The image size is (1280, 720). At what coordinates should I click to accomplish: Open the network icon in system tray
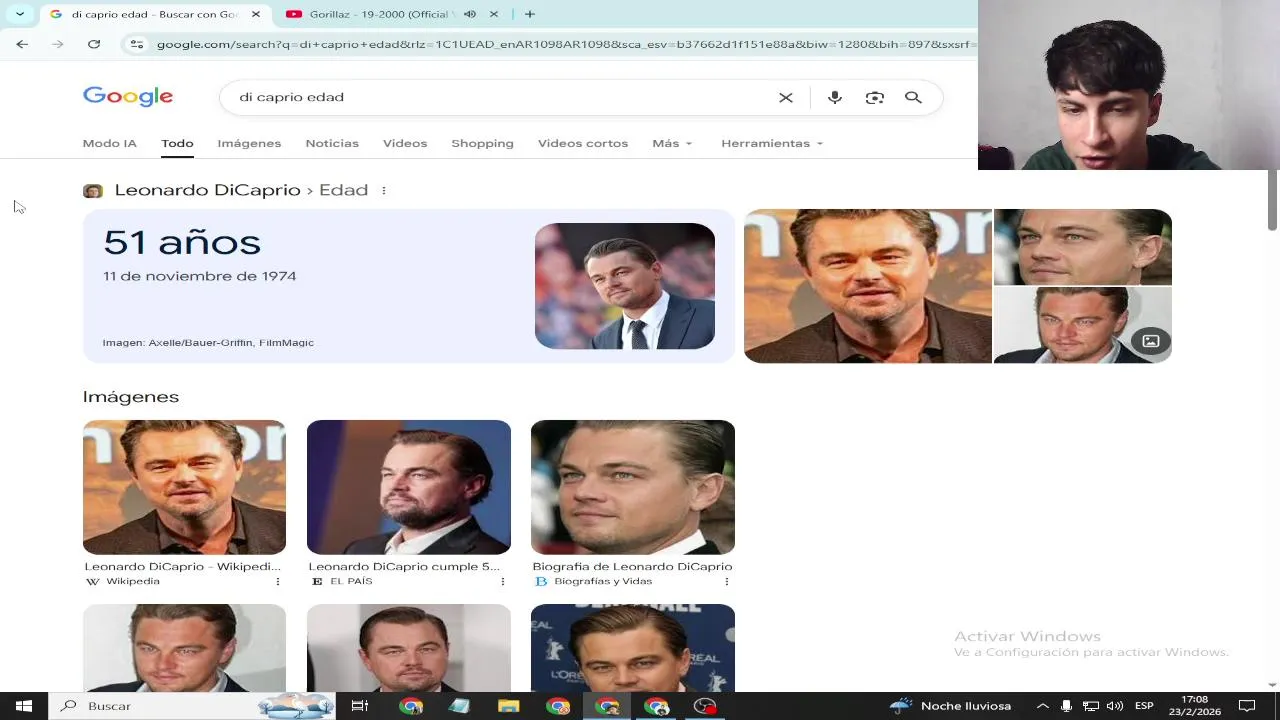[1091, 706]
